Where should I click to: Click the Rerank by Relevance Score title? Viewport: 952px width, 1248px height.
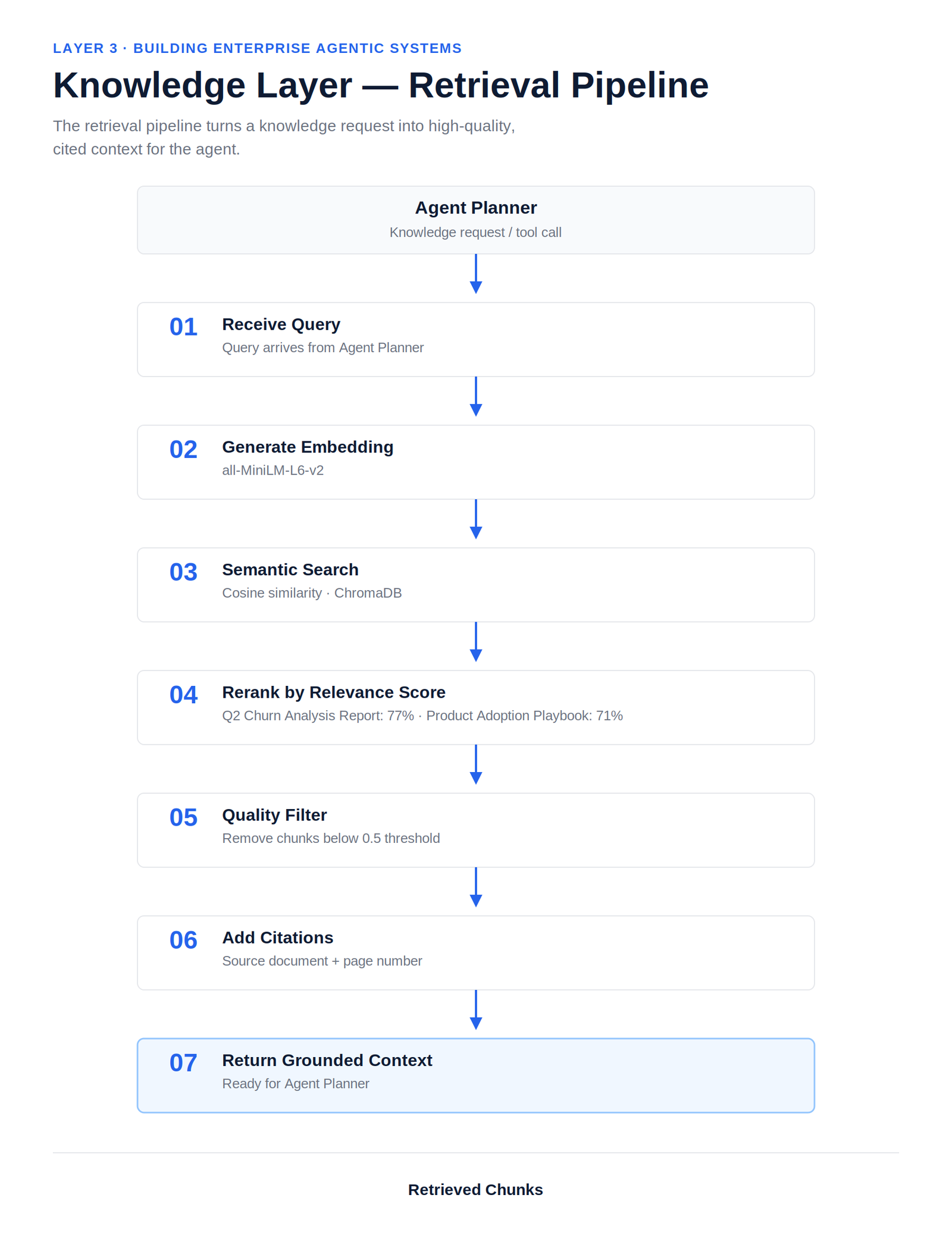pyautogui.click(x=334, y=692)
